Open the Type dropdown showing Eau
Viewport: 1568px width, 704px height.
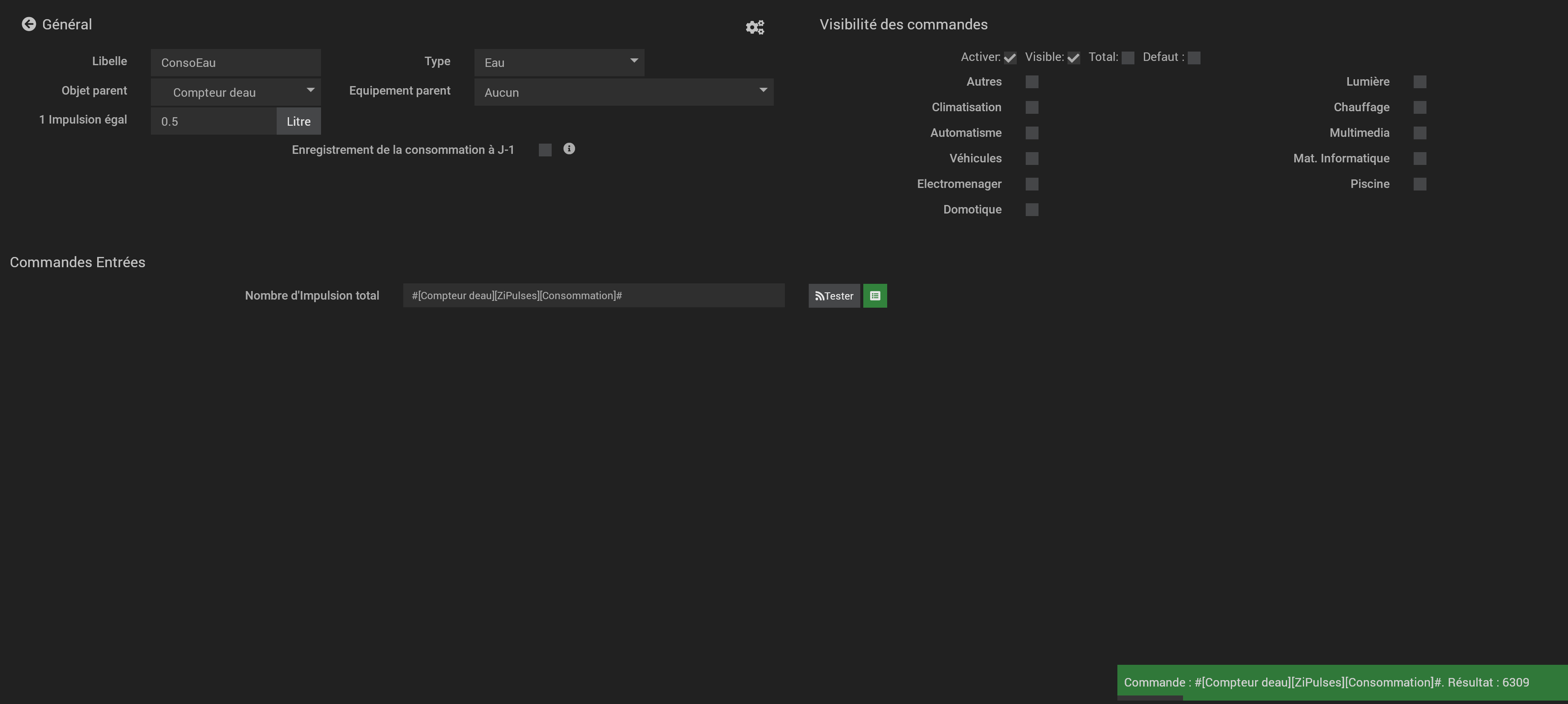pyautogui.click(x=559, y=63)
